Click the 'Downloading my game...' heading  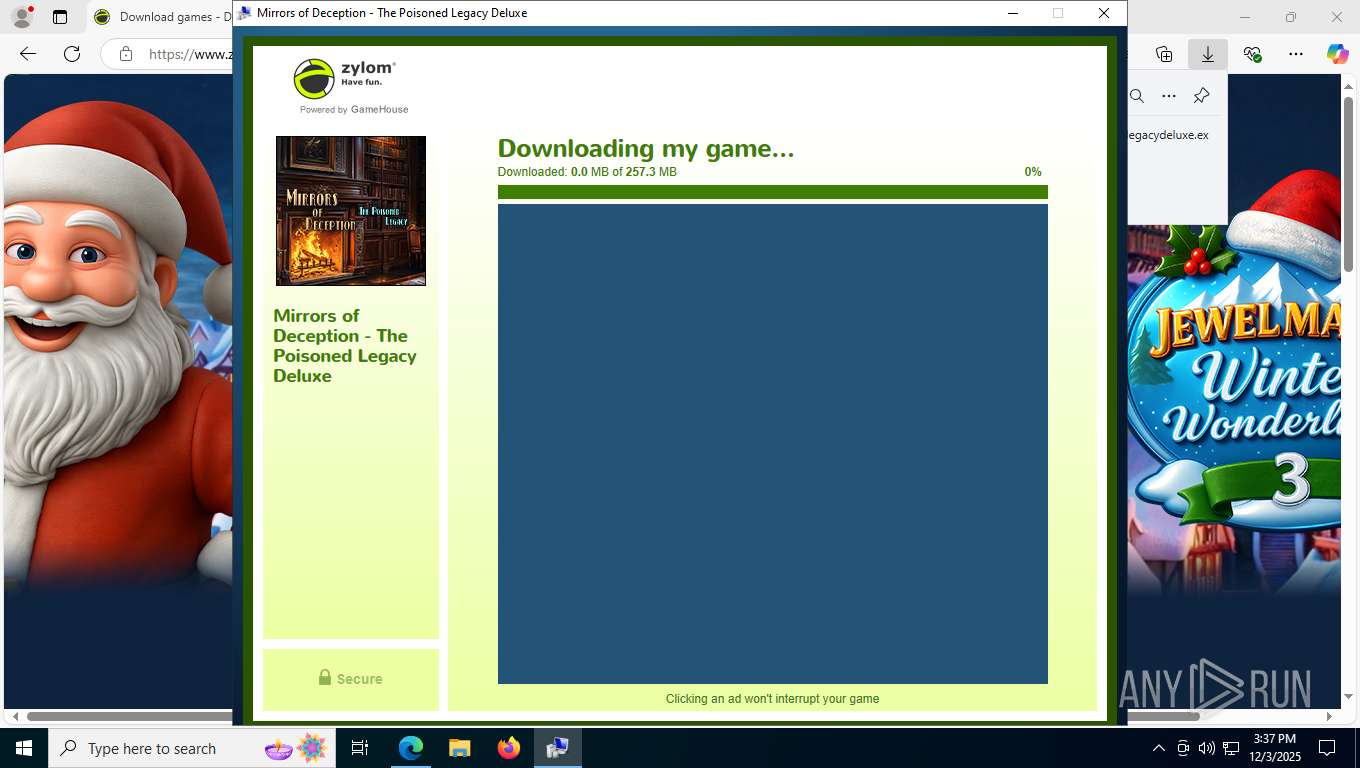point(646,148)
